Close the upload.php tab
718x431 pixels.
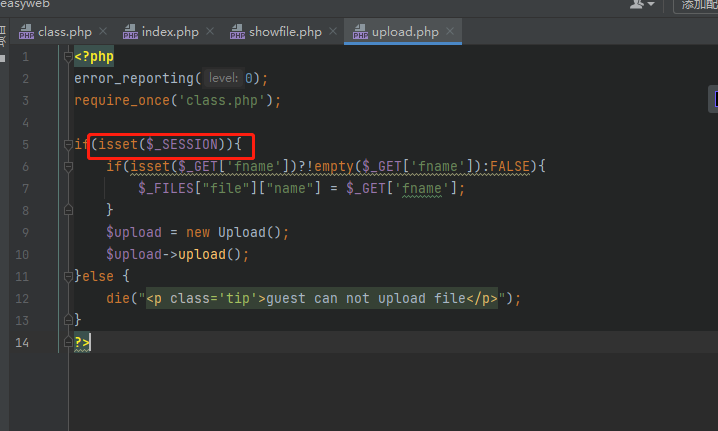point(450,31)
